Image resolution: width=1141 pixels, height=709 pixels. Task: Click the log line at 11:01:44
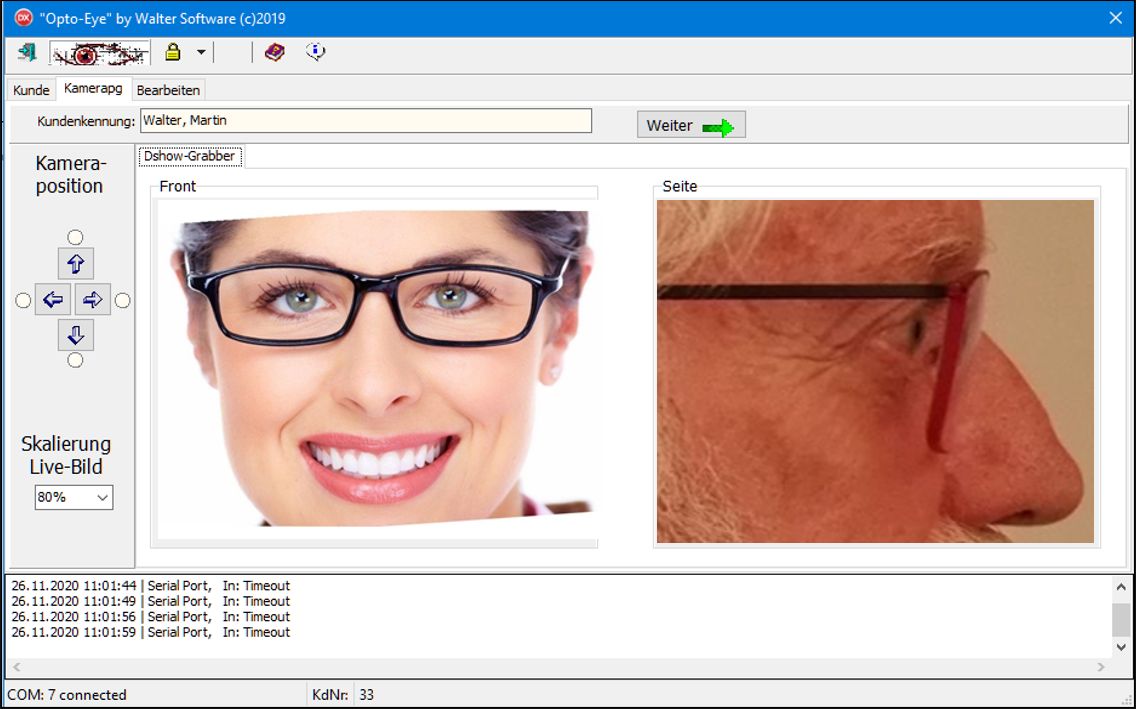[151, 586]
